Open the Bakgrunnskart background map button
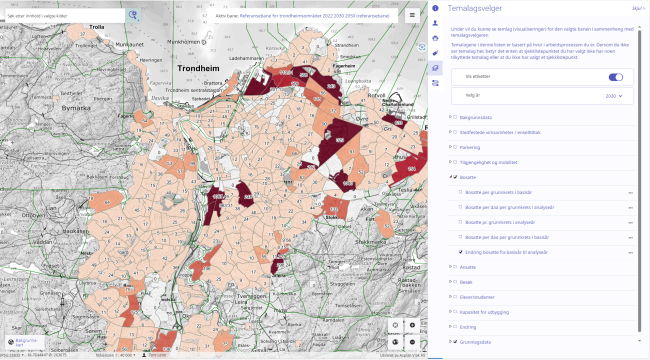The image size is (650, 360). pyautogui.click(x=24, y=342)
